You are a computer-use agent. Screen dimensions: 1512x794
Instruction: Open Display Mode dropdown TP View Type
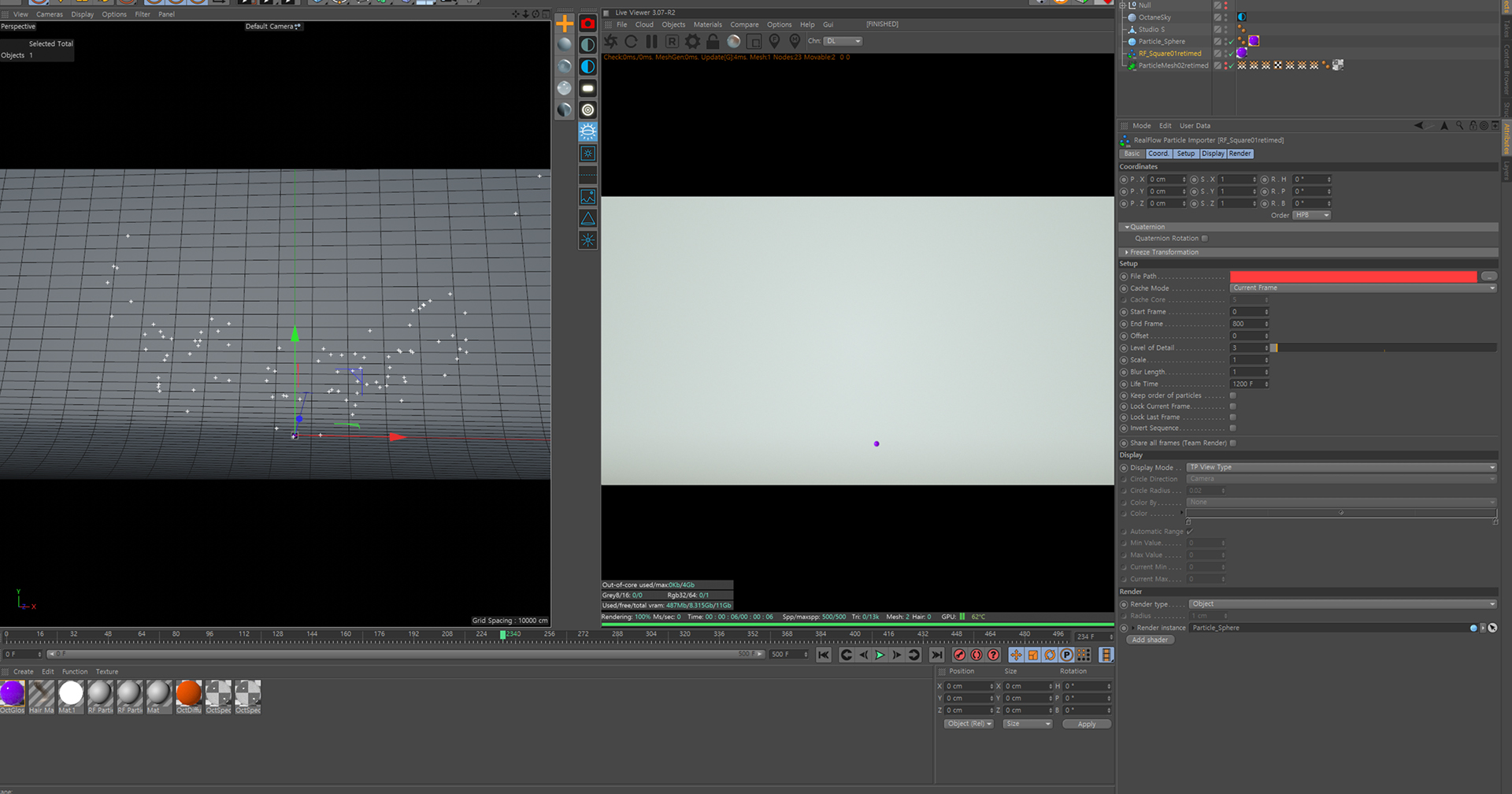click(1342, 468)
